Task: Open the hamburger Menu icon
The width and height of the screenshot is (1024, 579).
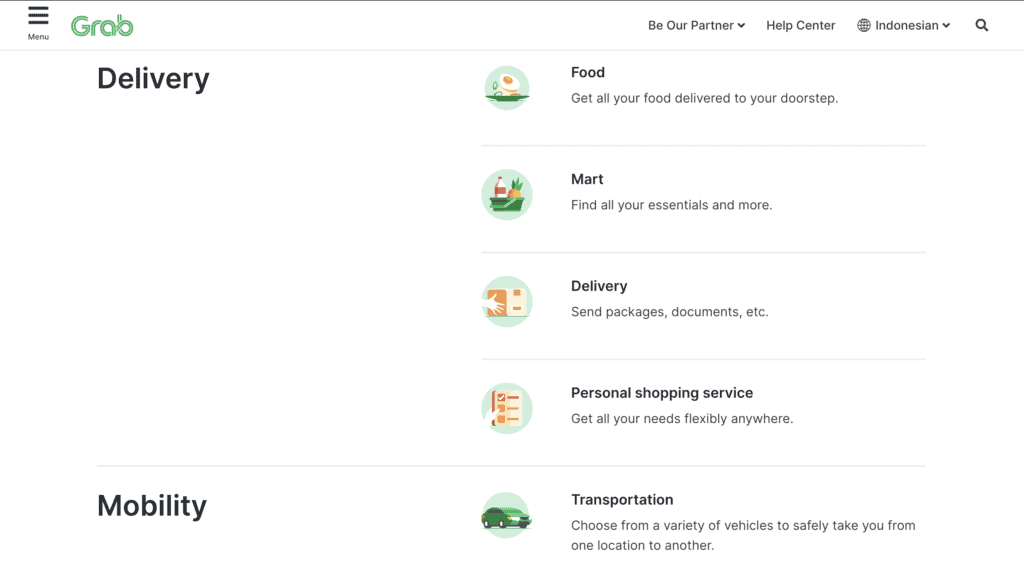Action: [38, 16]
